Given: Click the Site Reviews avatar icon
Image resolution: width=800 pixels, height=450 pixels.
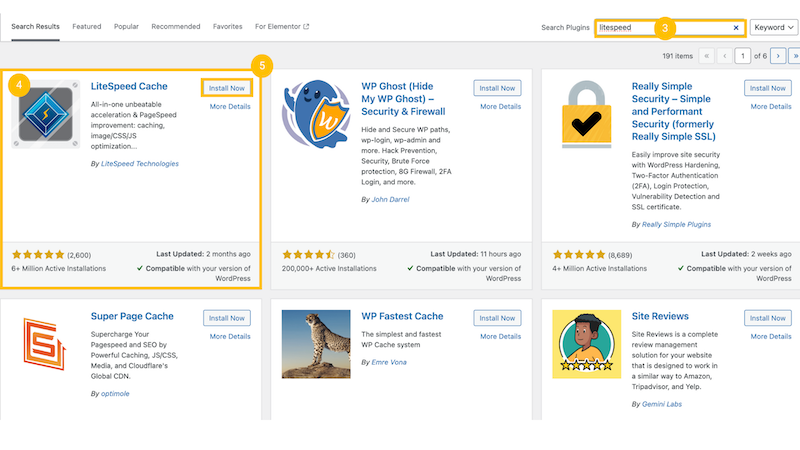Looking at the screenshot, I should click(585, 344).
